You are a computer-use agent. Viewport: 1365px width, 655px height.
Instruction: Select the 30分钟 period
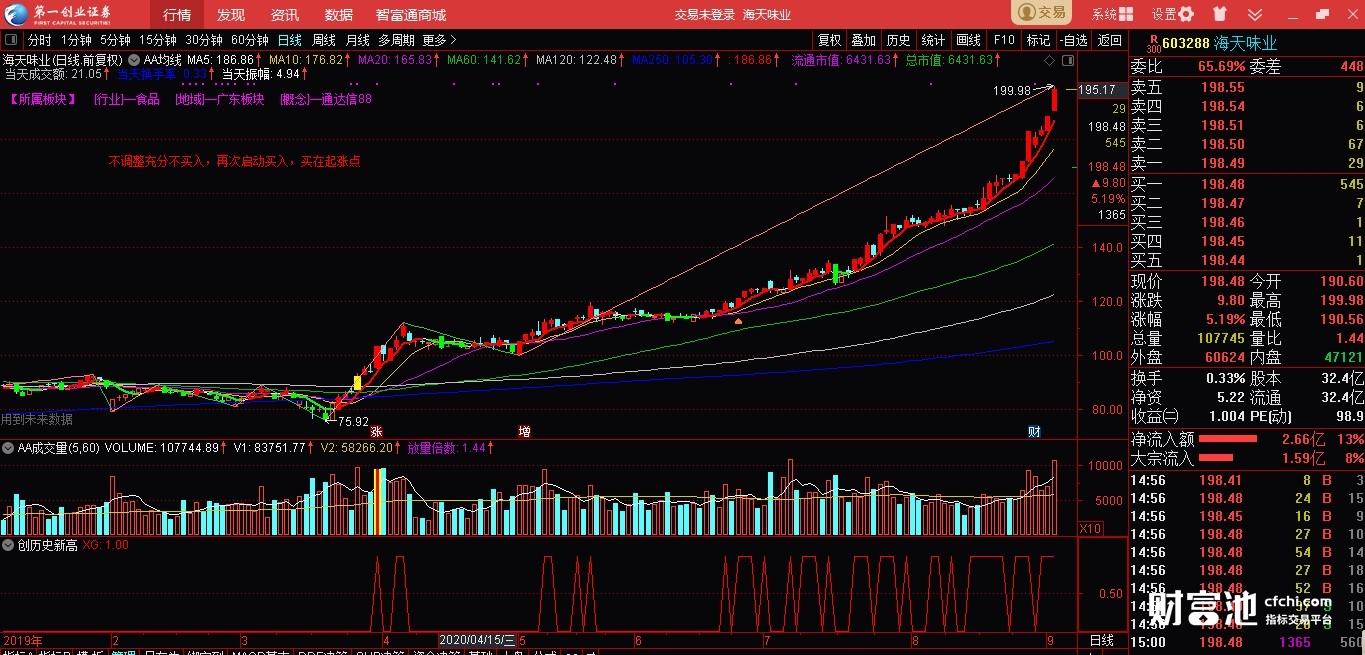point(204,40)
